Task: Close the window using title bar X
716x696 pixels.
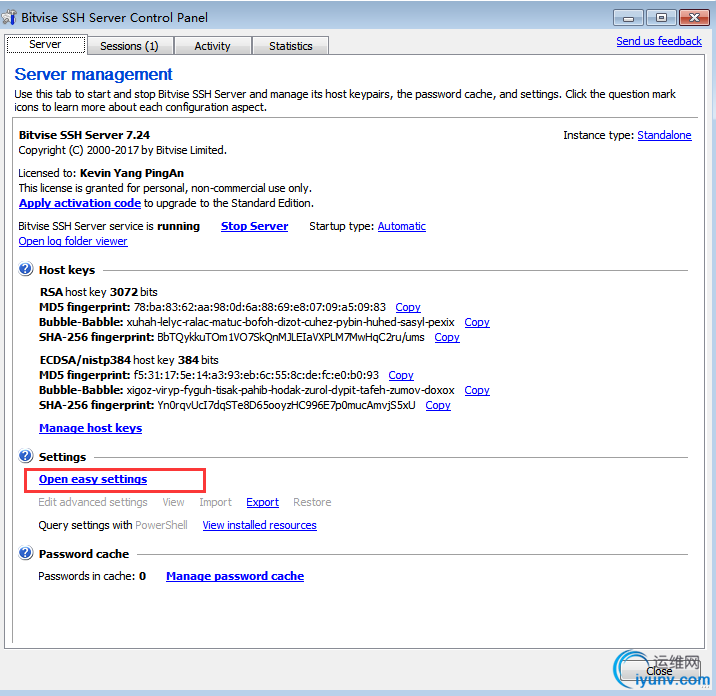Action: tap(694, 18)
